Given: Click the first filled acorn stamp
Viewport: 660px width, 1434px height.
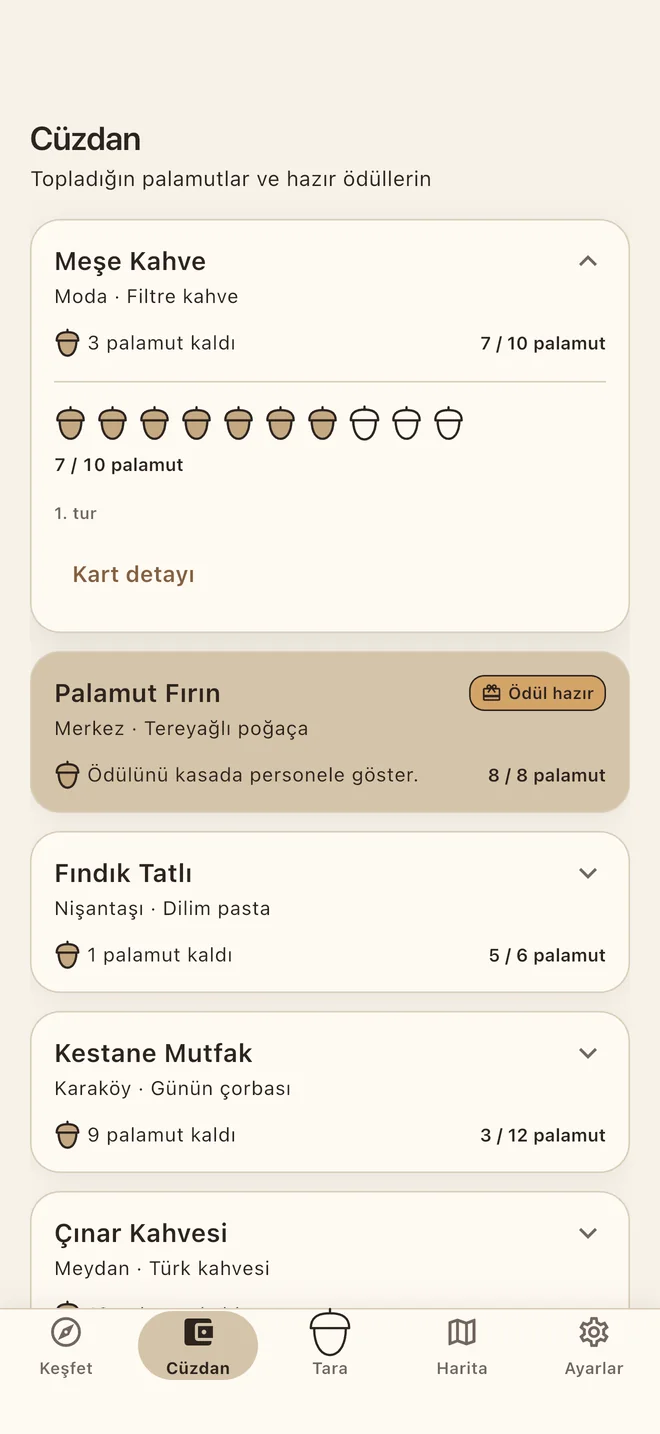Looking at the screenshot, I should [70, 423].
